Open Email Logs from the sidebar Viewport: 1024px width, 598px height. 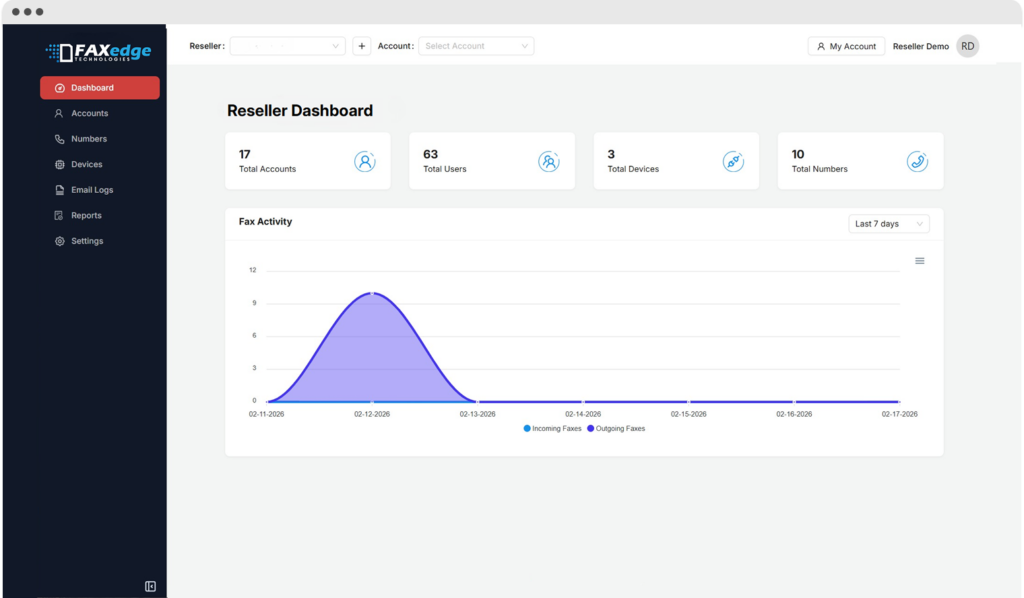pyautogui.click(x=91, y=190)
